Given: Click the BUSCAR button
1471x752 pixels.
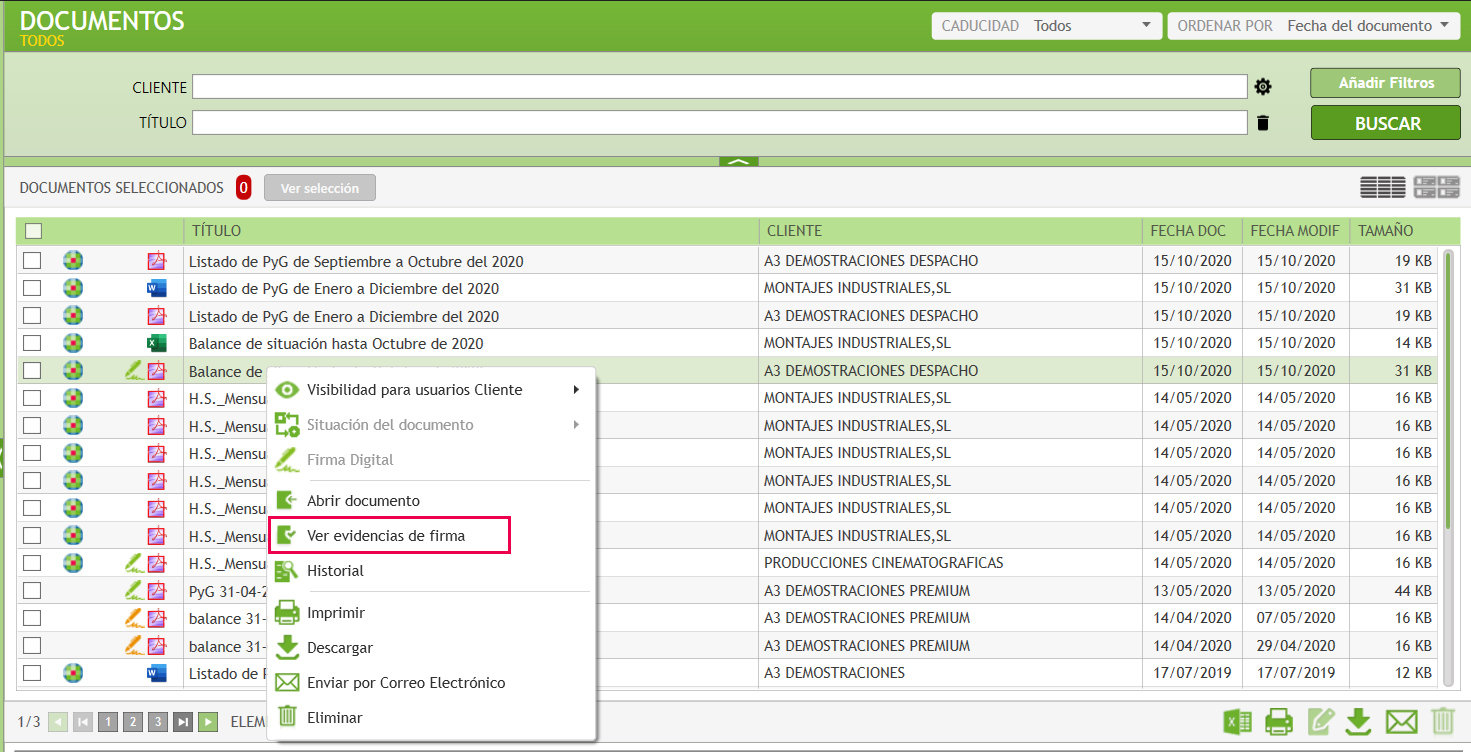Looking at the screenshot, I should [x=1387, y=123].
